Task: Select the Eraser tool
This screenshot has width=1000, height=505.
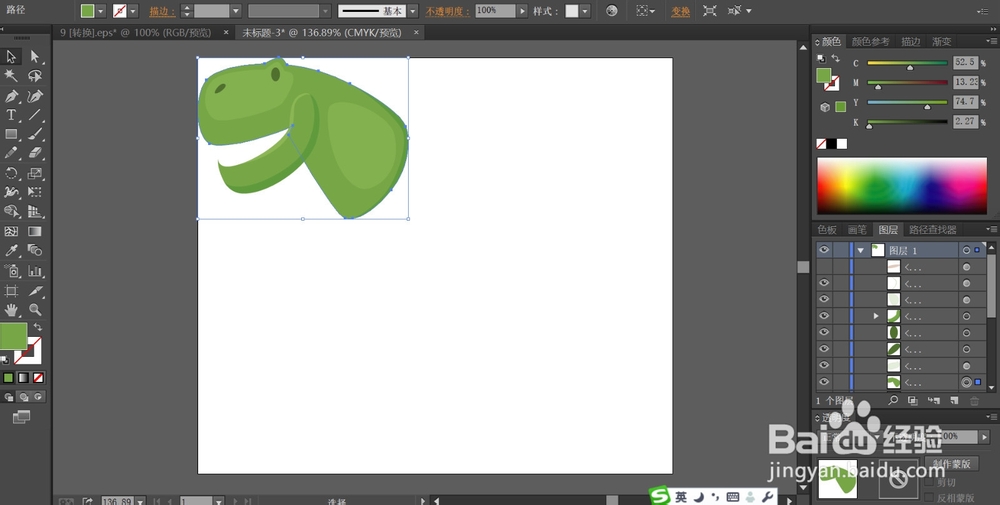Action: point(35,153)
